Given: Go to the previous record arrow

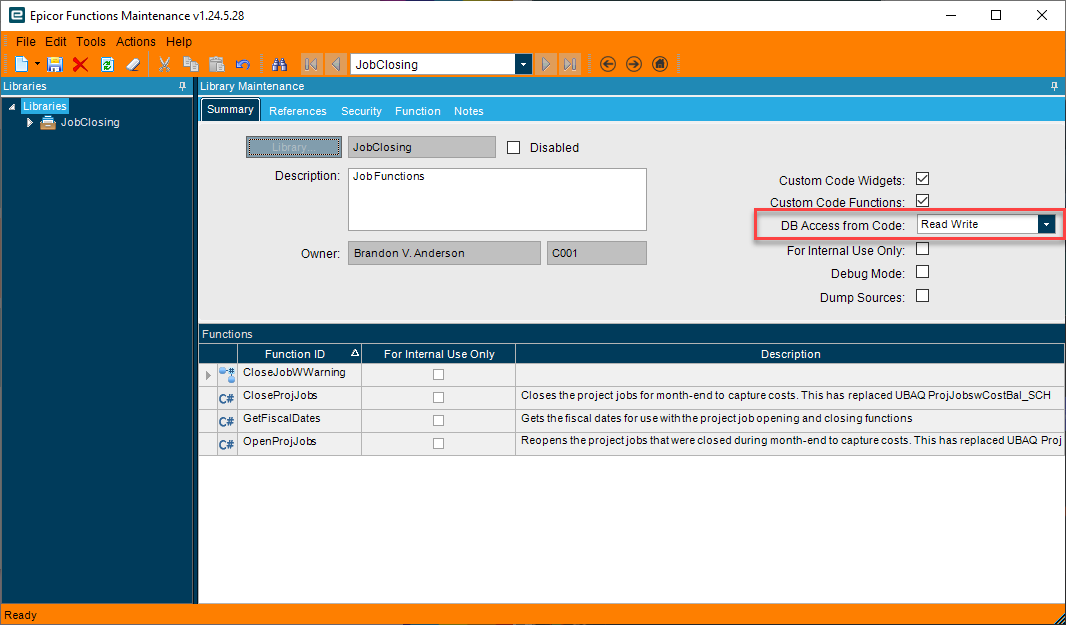Looking at the screenshot, I should point(336,64).
